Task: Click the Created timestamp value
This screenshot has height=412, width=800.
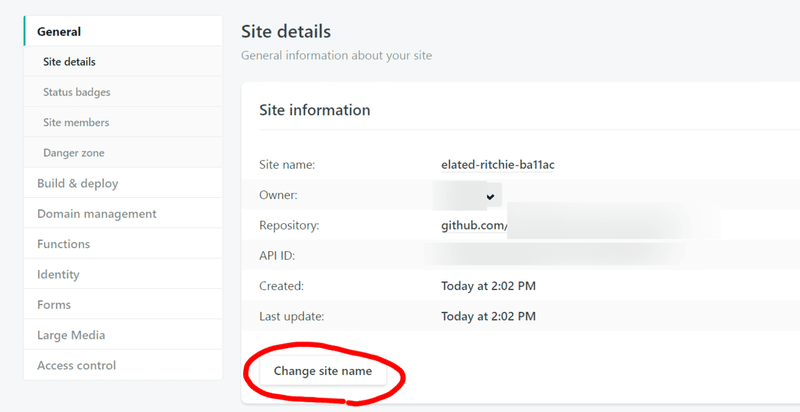Action: tap(488, 286)
